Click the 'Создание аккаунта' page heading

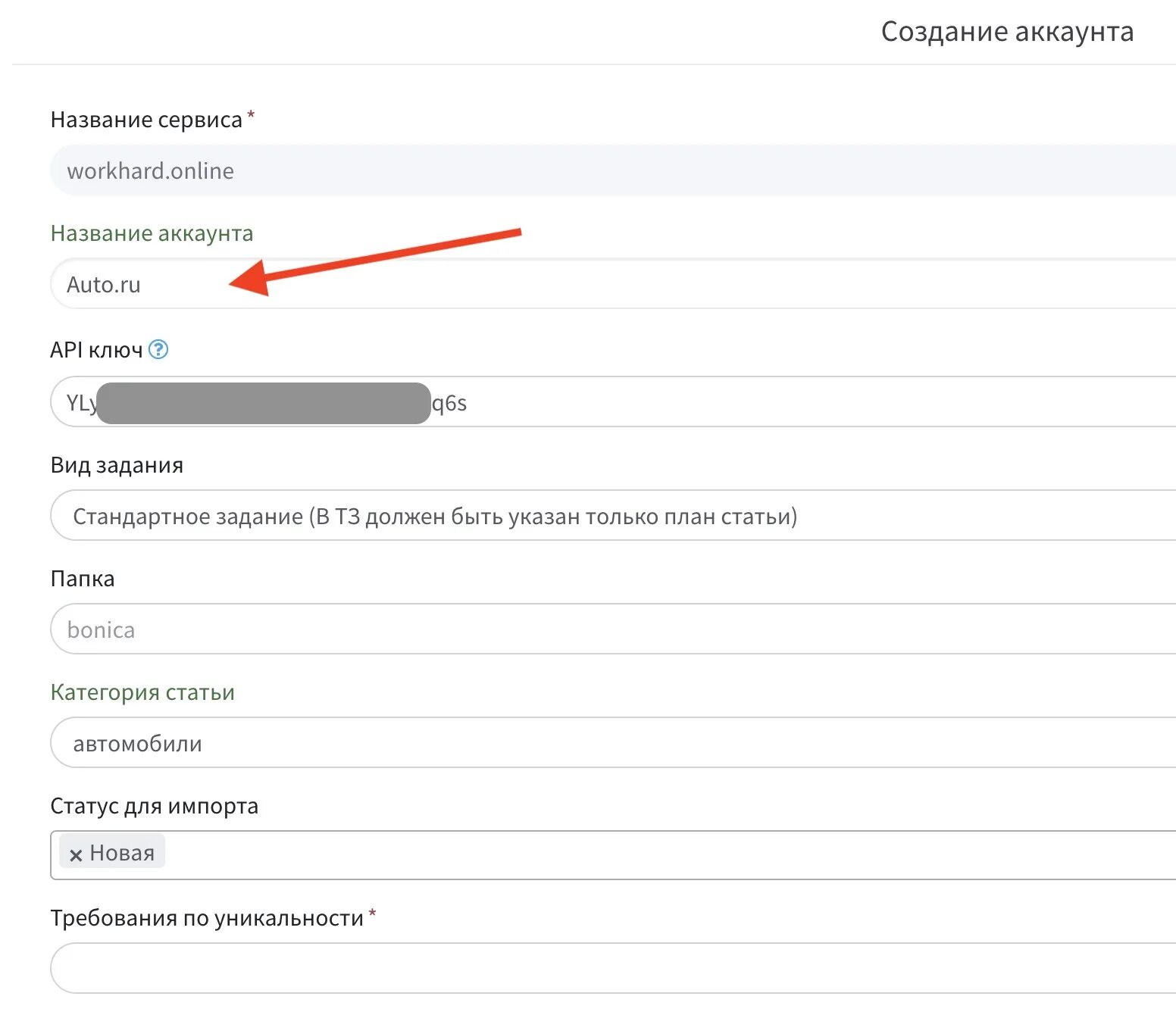[x=1007, y=32]
